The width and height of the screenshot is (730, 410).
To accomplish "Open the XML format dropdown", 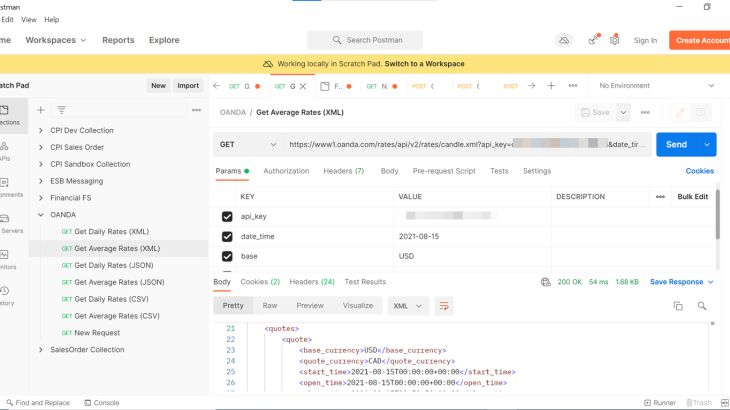I will 408,306.
